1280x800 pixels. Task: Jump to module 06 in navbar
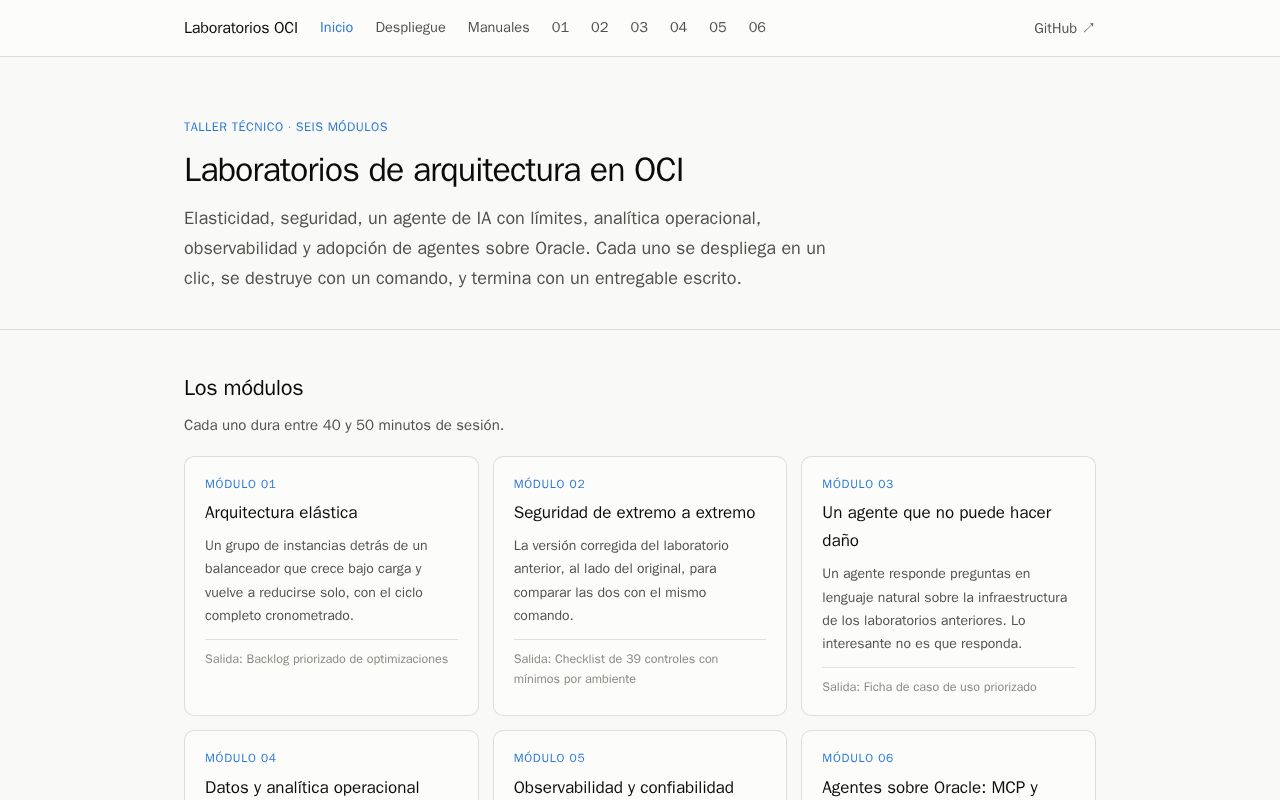(757, 27)
